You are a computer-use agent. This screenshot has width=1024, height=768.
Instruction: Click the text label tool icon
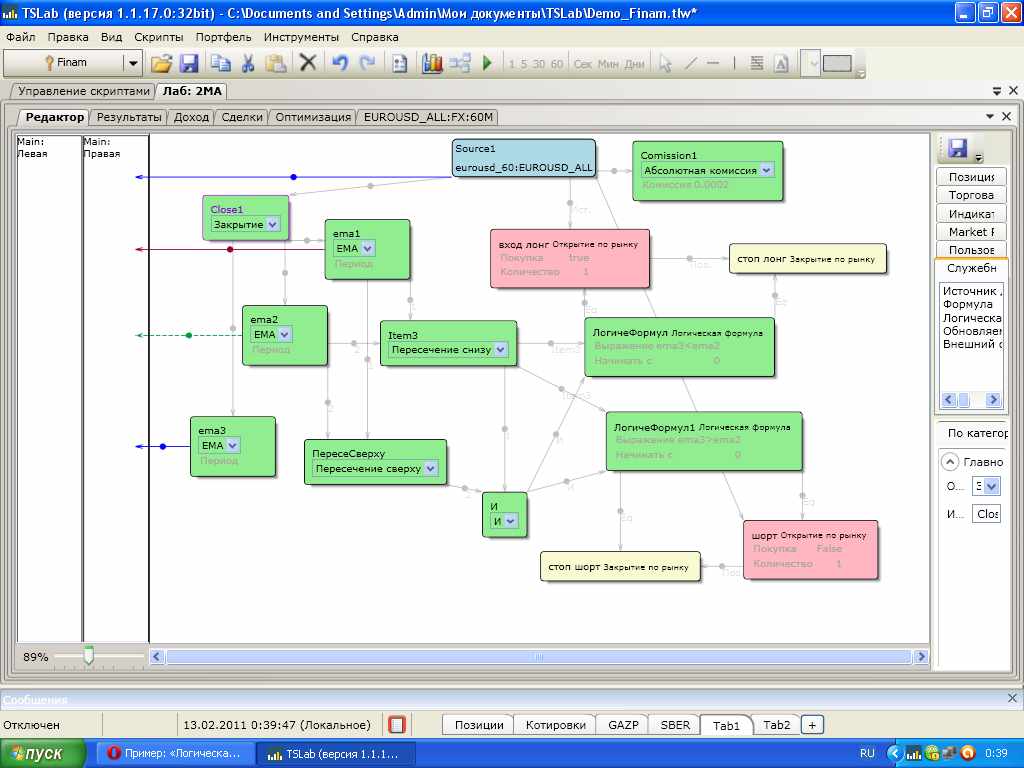[x=781, y=63]
